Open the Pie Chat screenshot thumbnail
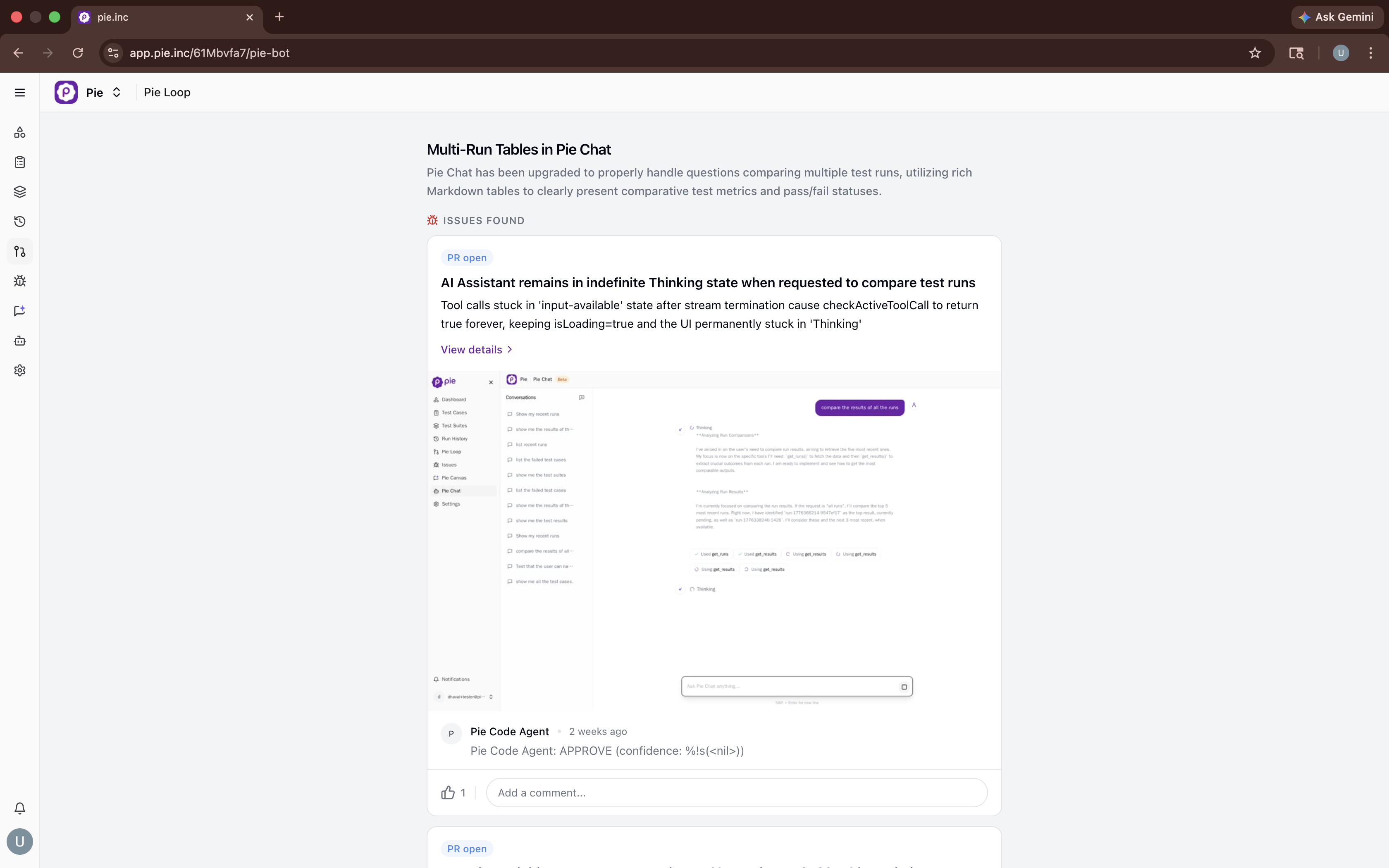 (714, 541)
